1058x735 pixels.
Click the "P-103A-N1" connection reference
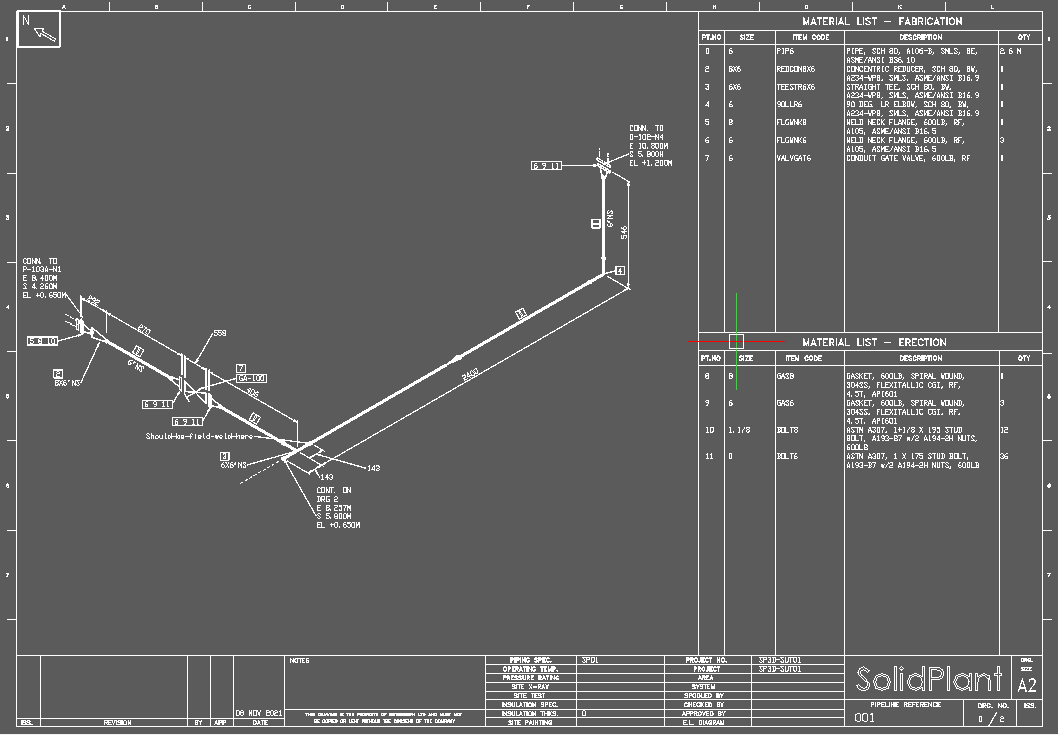tap(42, 269)
